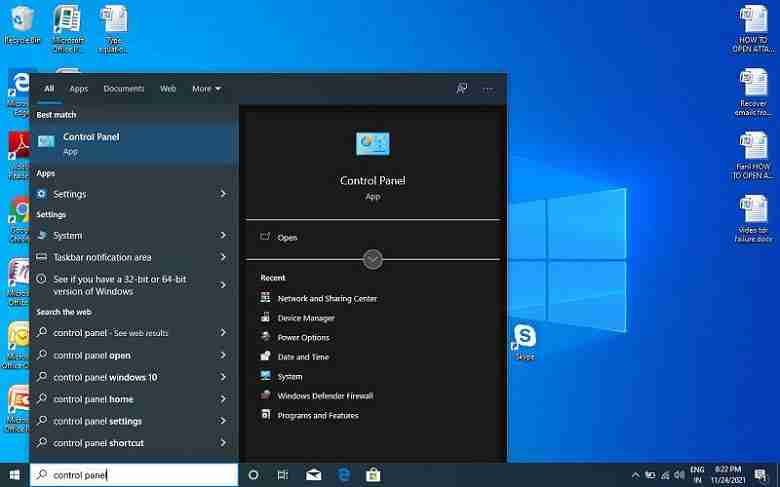Open Power Options recent item
Viewport: 780px width, 487px height.
pos(295,337)
